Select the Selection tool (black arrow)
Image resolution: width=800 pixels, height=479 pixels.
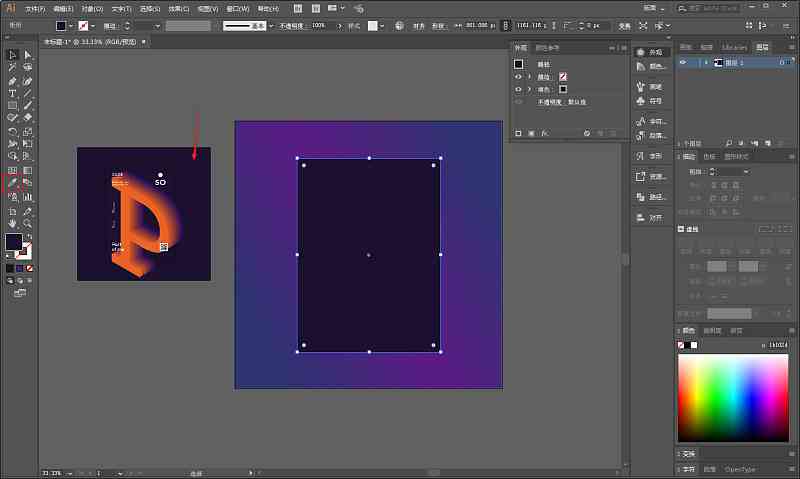coord(12,55)
